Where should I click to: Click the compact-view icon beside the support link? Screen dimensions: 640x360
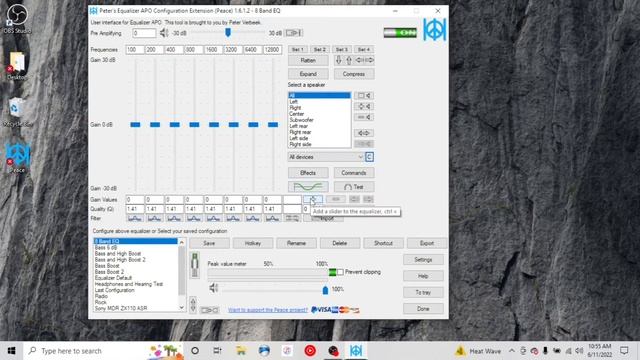[x=210, y=310]
